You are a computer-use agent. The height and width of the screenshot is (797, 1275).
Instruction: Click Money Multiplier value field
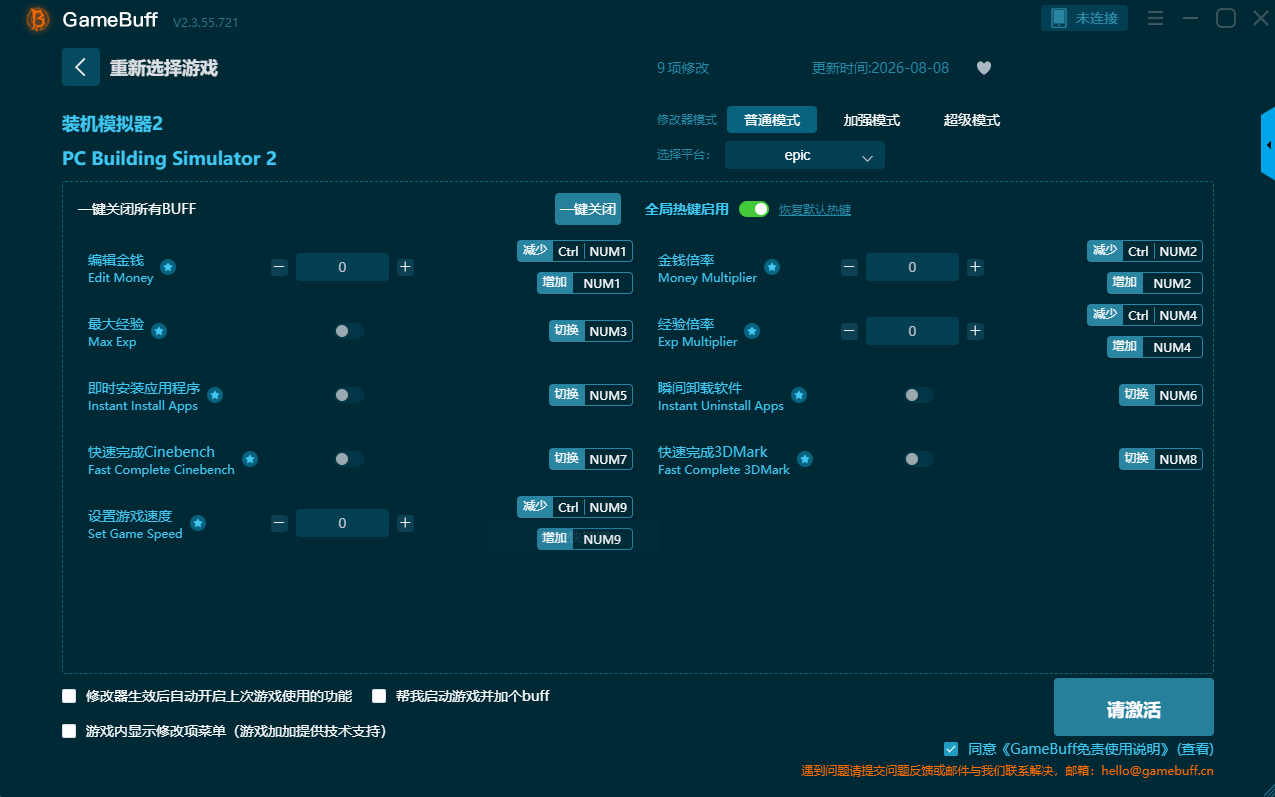tap(912, 267)
